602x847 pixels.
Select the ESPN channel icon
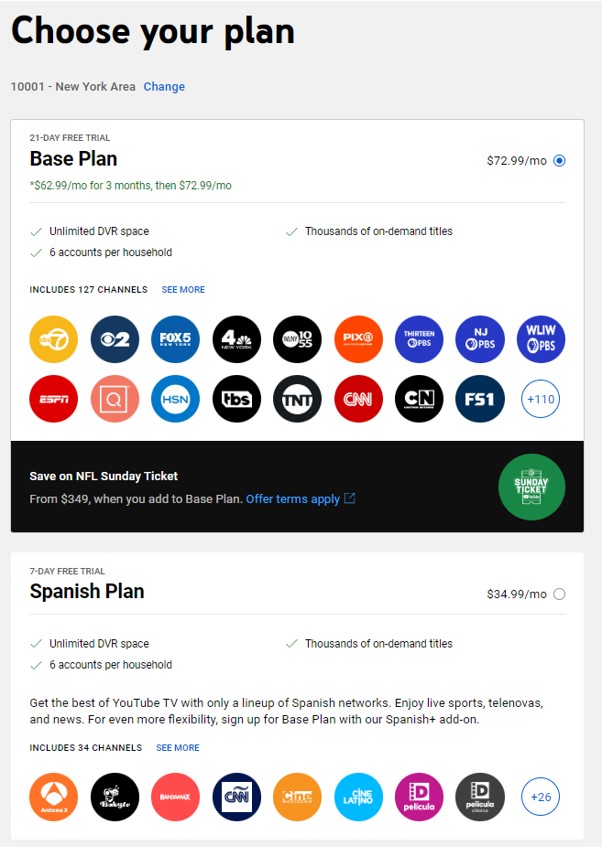click(52, 398)
